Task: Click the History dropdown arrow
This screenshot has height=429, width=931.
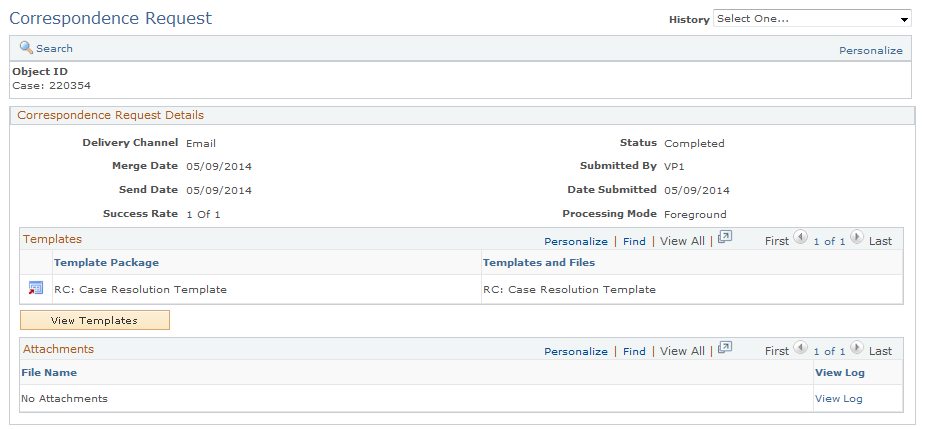Action: 904,20
